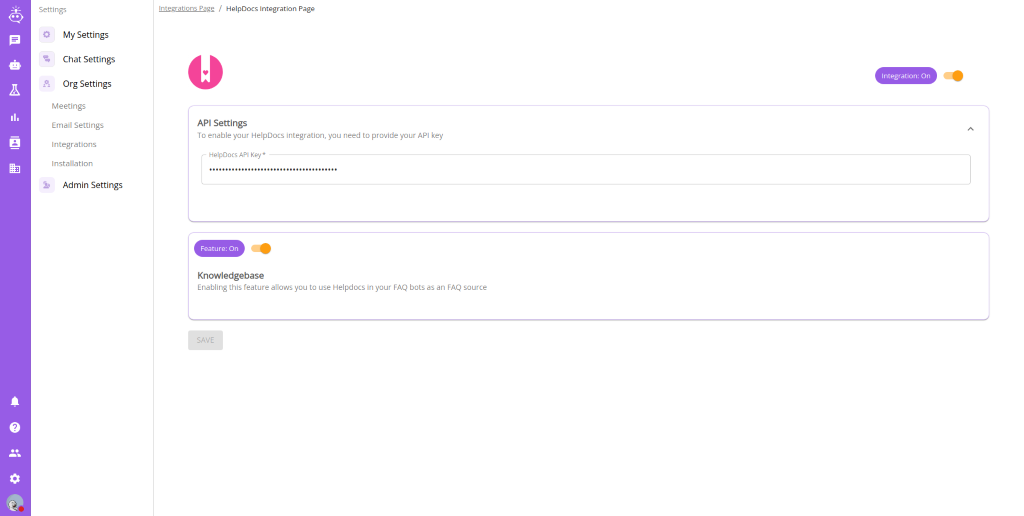Select Meetings under Org Settings
This screenshot has width=1024, height=516.
pos(69,106)
